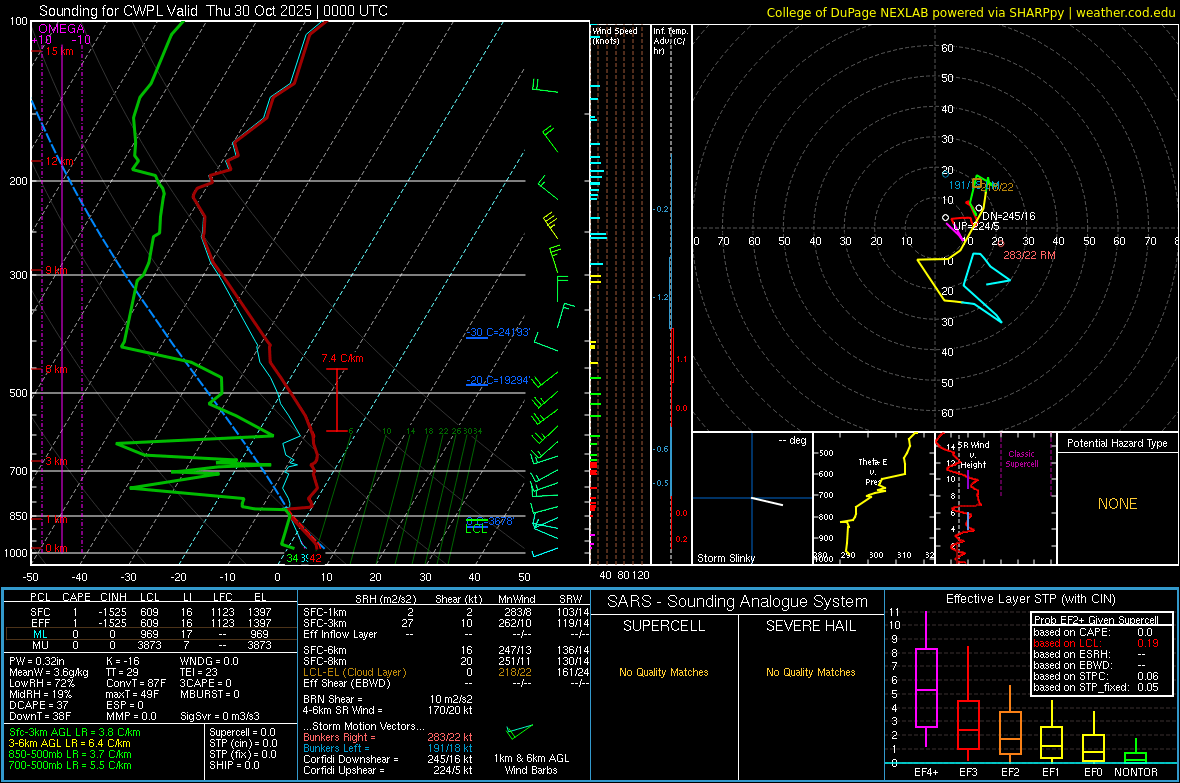Screen dimensions: 1180x783
Task: Click the 'SR Wind v. Height' inset label
Action: coord(972,455)
